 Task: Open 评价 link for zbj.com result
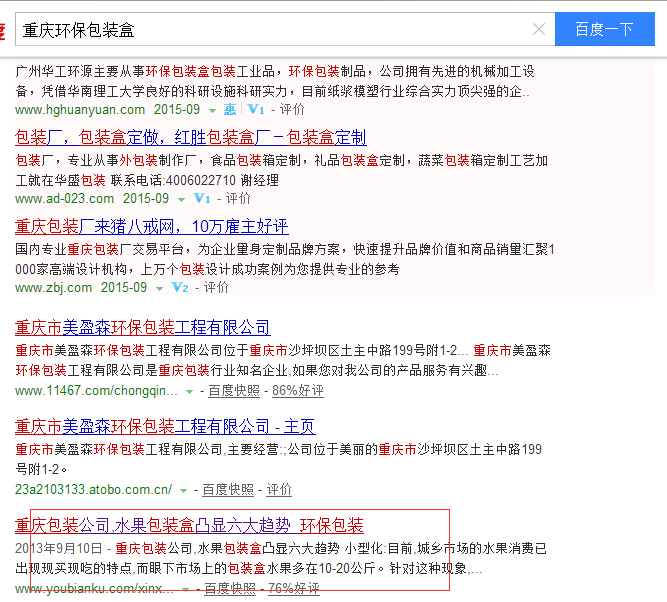tap(216, 288)
